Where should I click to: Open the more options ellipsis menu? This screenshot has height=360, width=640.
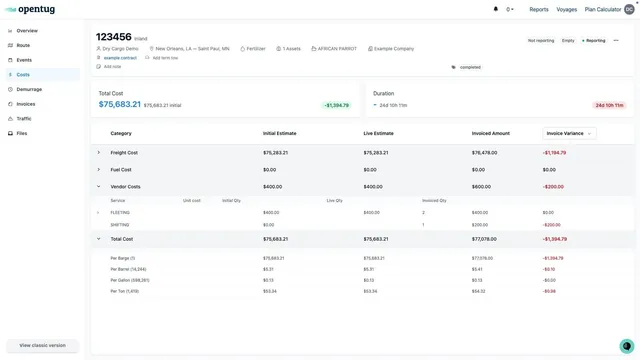(x=616, y=41)
